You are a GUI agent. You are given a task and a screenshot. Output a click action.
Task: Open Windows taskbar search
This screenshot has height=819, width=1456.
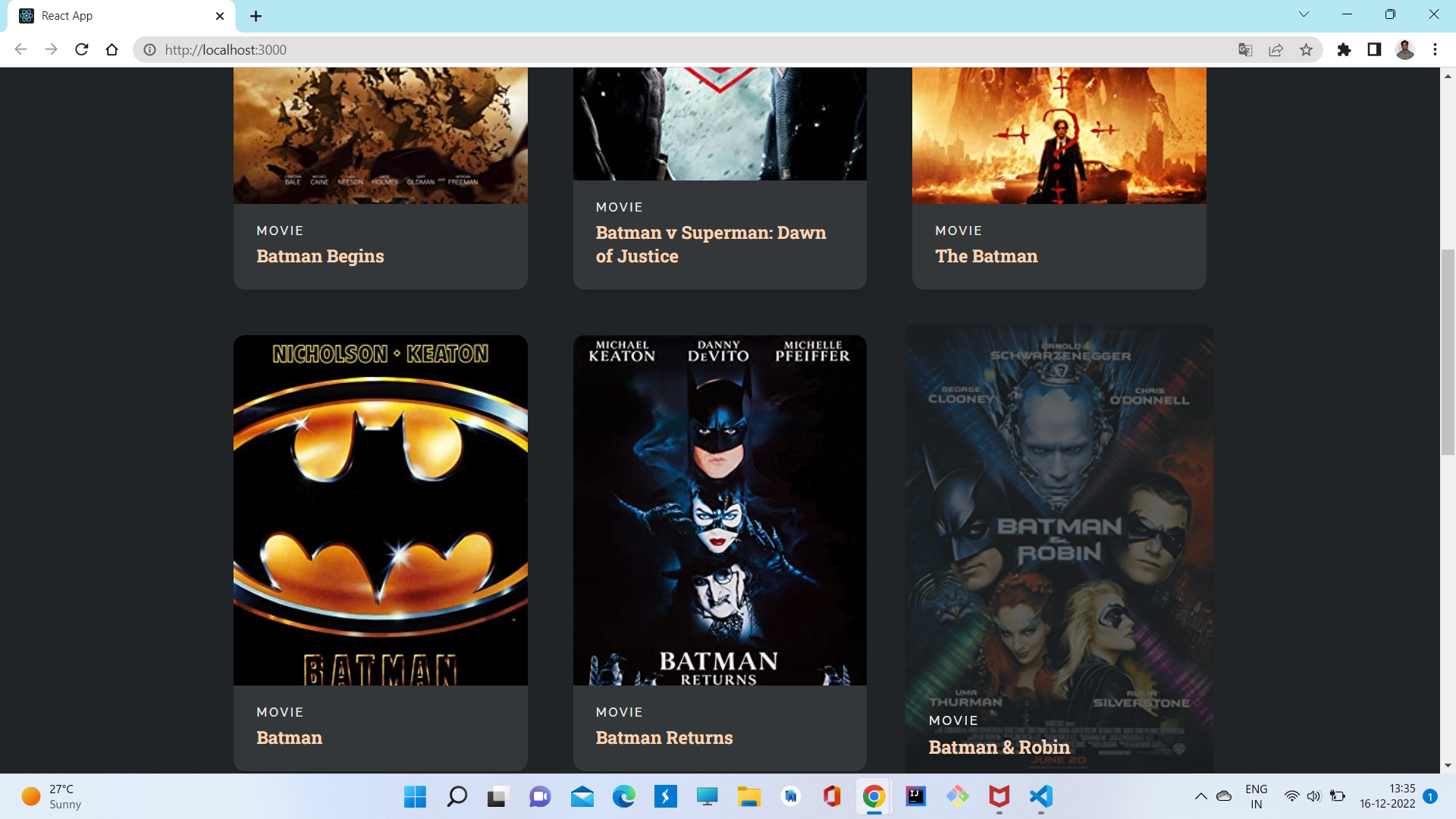pos(457,796)
